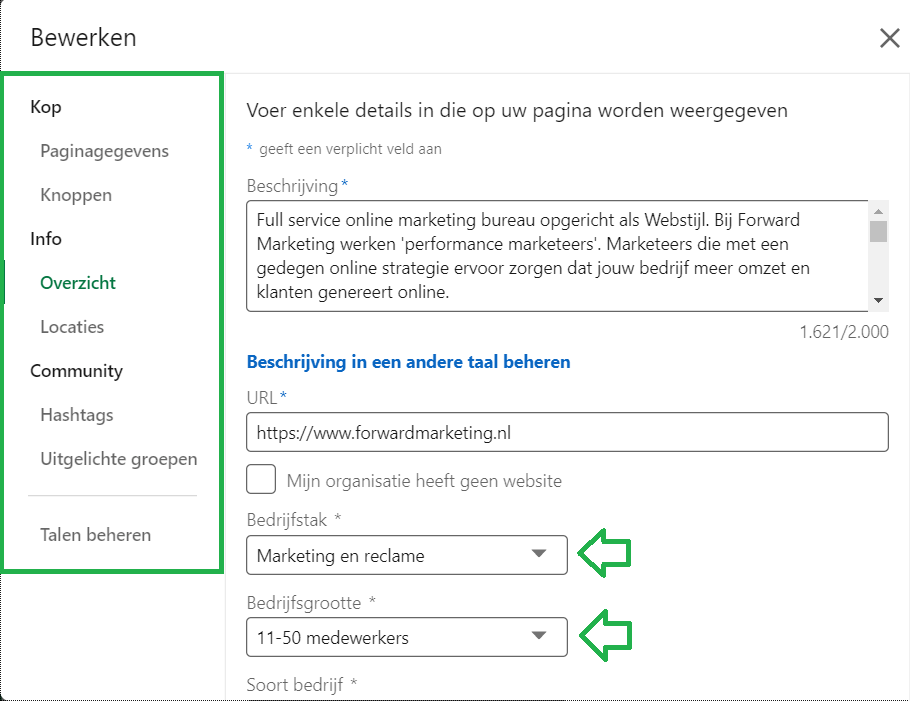Select 'Kop' in the sidebar
The height and width of the screenshot is (701, 910).
point(46,106)
